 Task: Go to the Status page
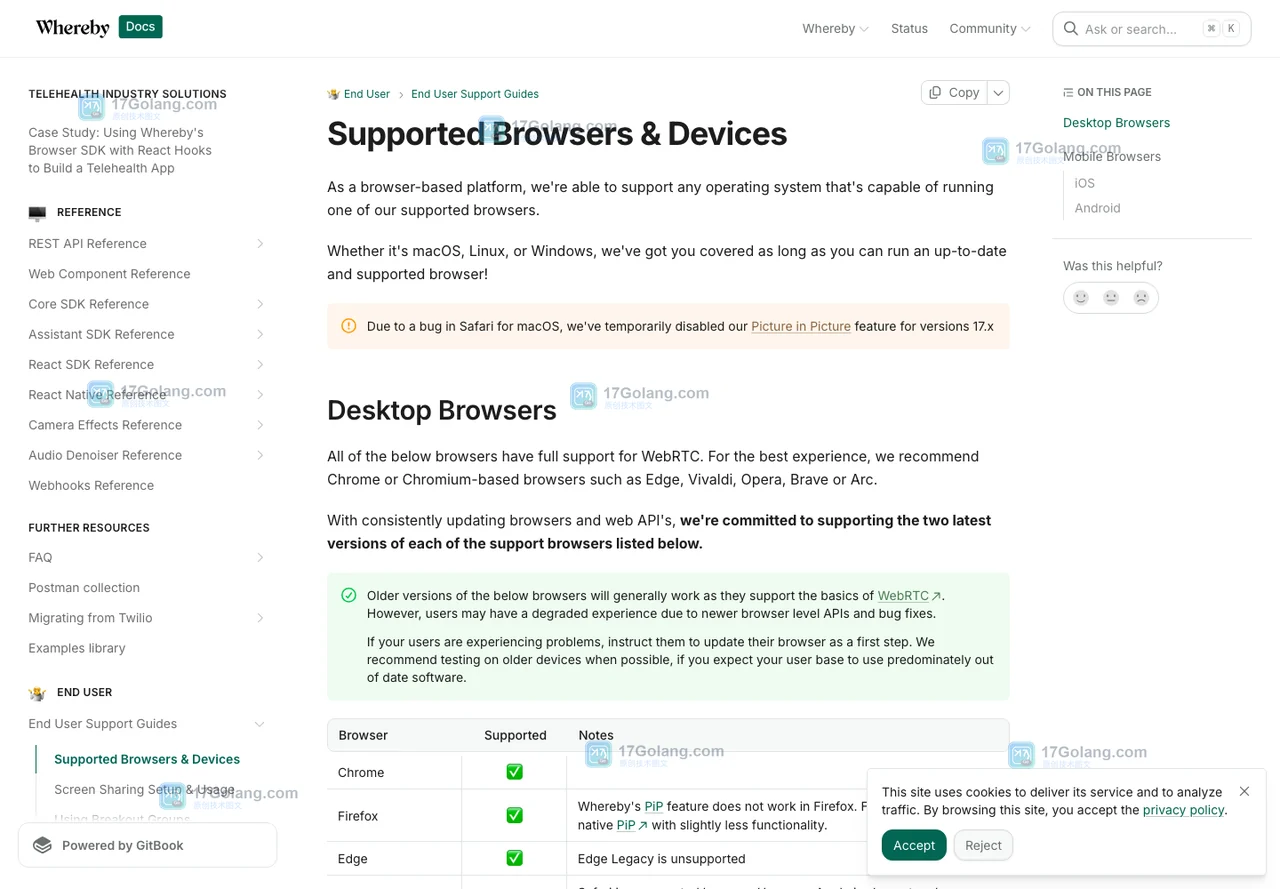tap(909, 28)
